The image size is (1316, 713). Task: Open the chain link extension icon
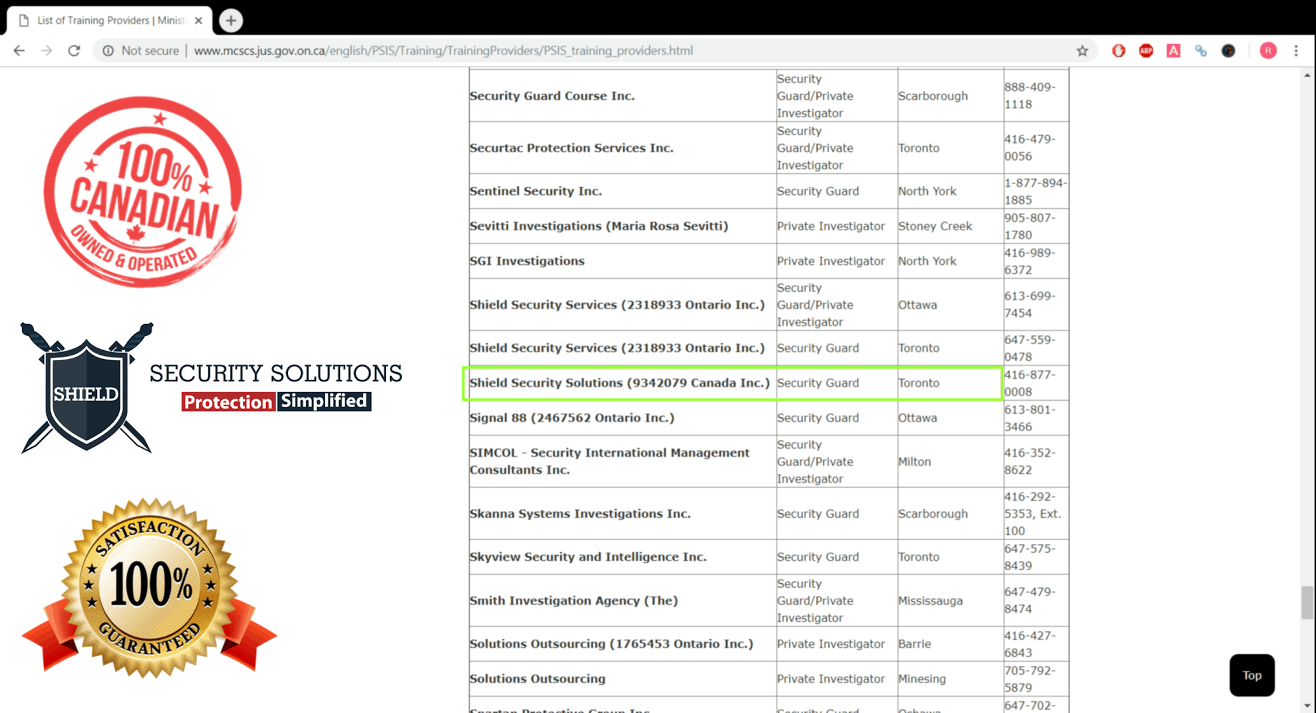[x=1200, y=51]
